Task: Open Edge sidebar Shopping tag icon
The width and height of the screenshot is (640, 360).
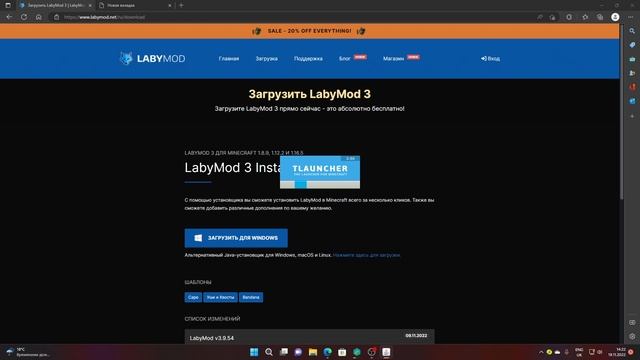Action: pyautogui.click(x=632, y=45)
